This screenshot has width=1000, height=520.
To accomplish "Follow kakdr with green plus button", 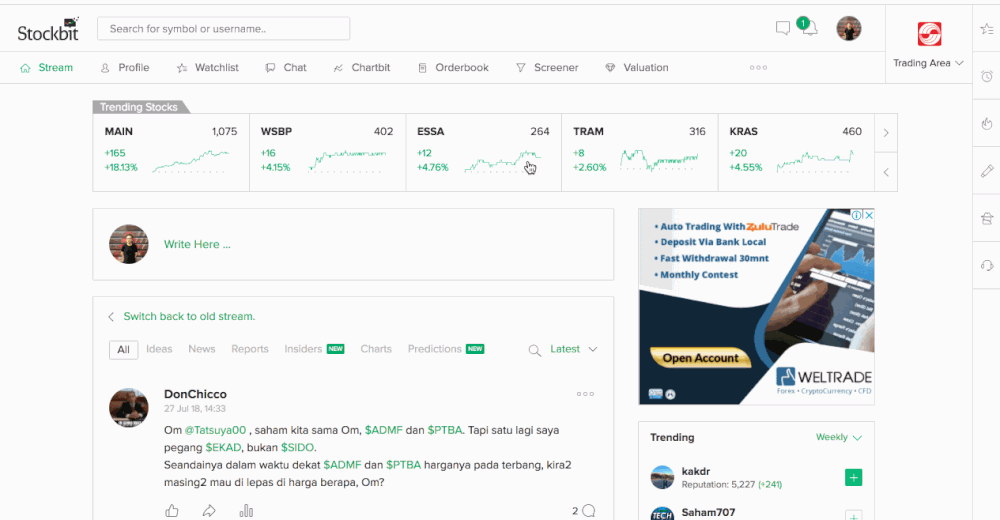I will [x=853, y=477].
